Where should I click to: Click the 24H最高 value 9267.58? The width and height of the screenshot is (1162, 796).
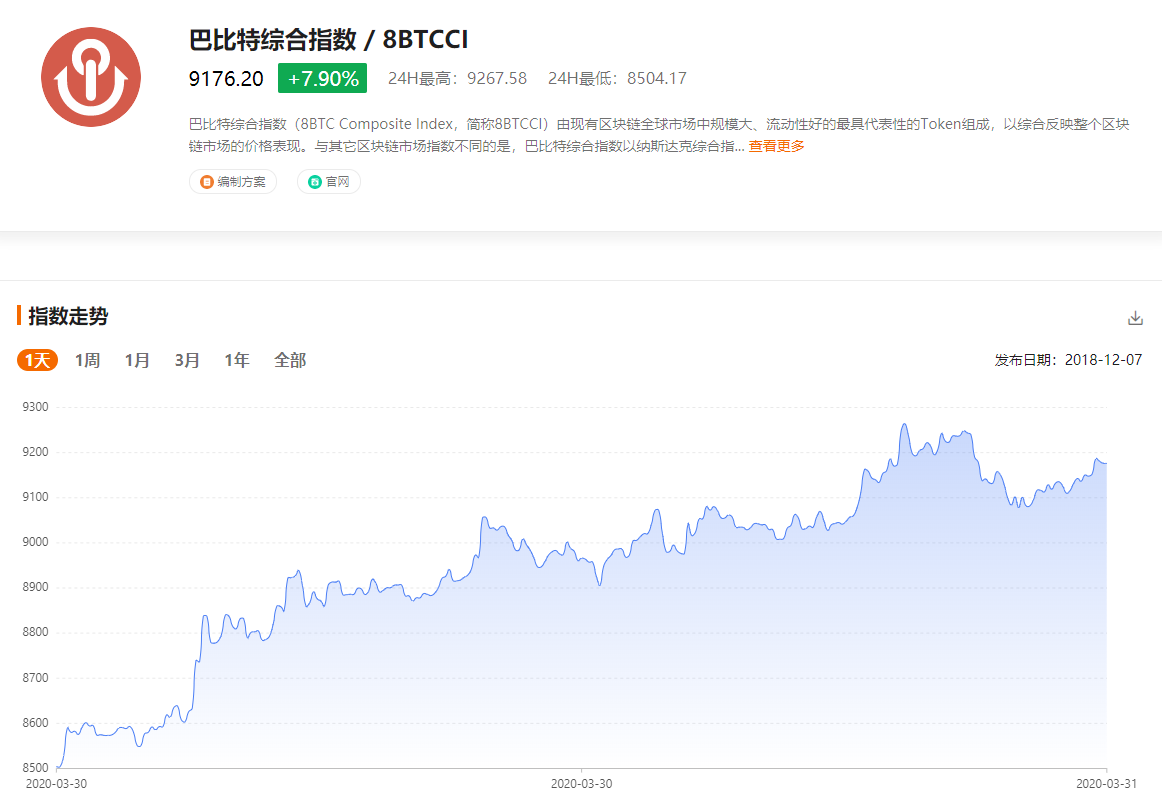(x=497, y=79)
